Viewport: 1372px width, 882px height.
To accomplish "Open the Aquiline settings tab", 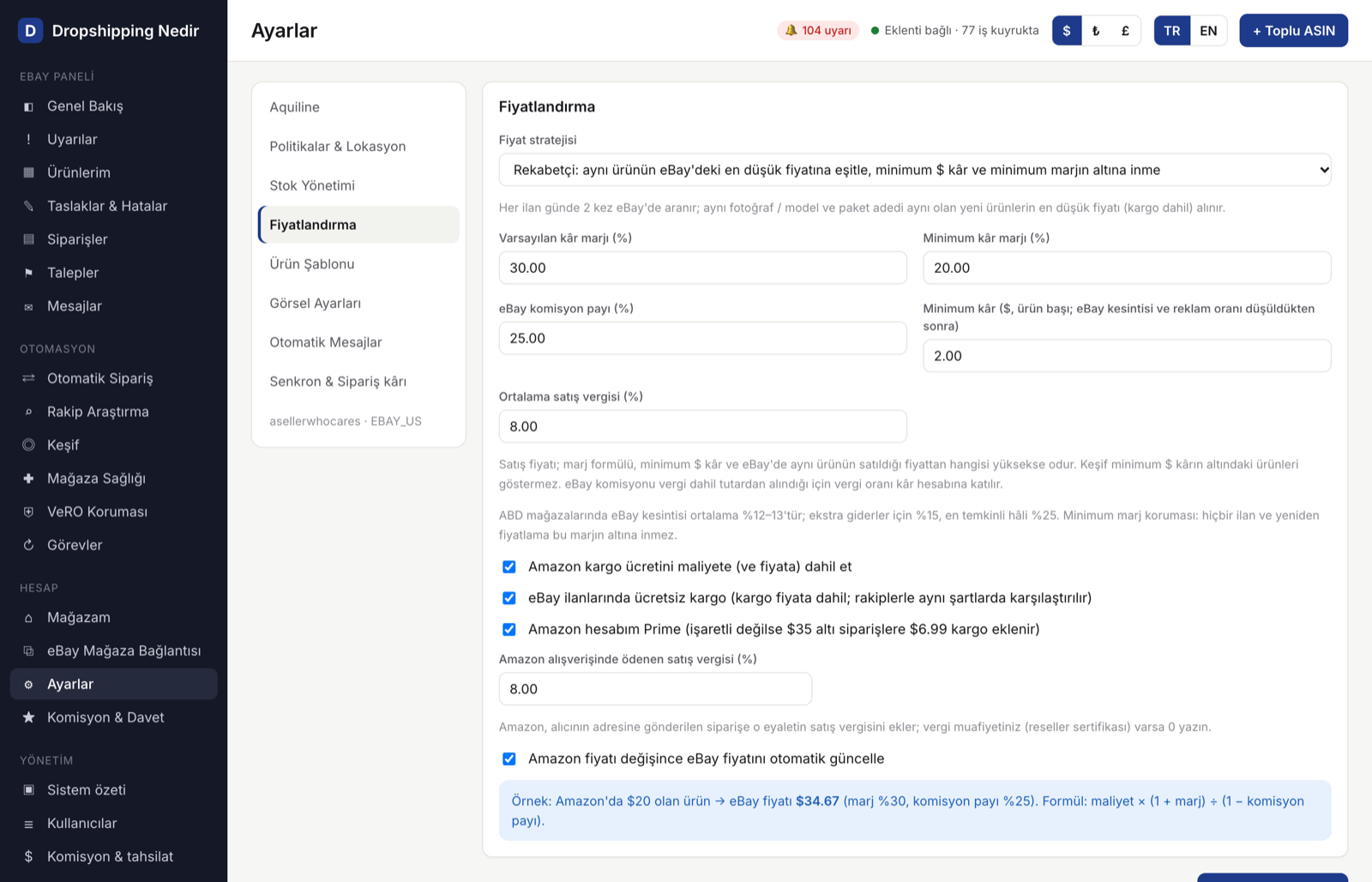I will [x=358, y=107].
